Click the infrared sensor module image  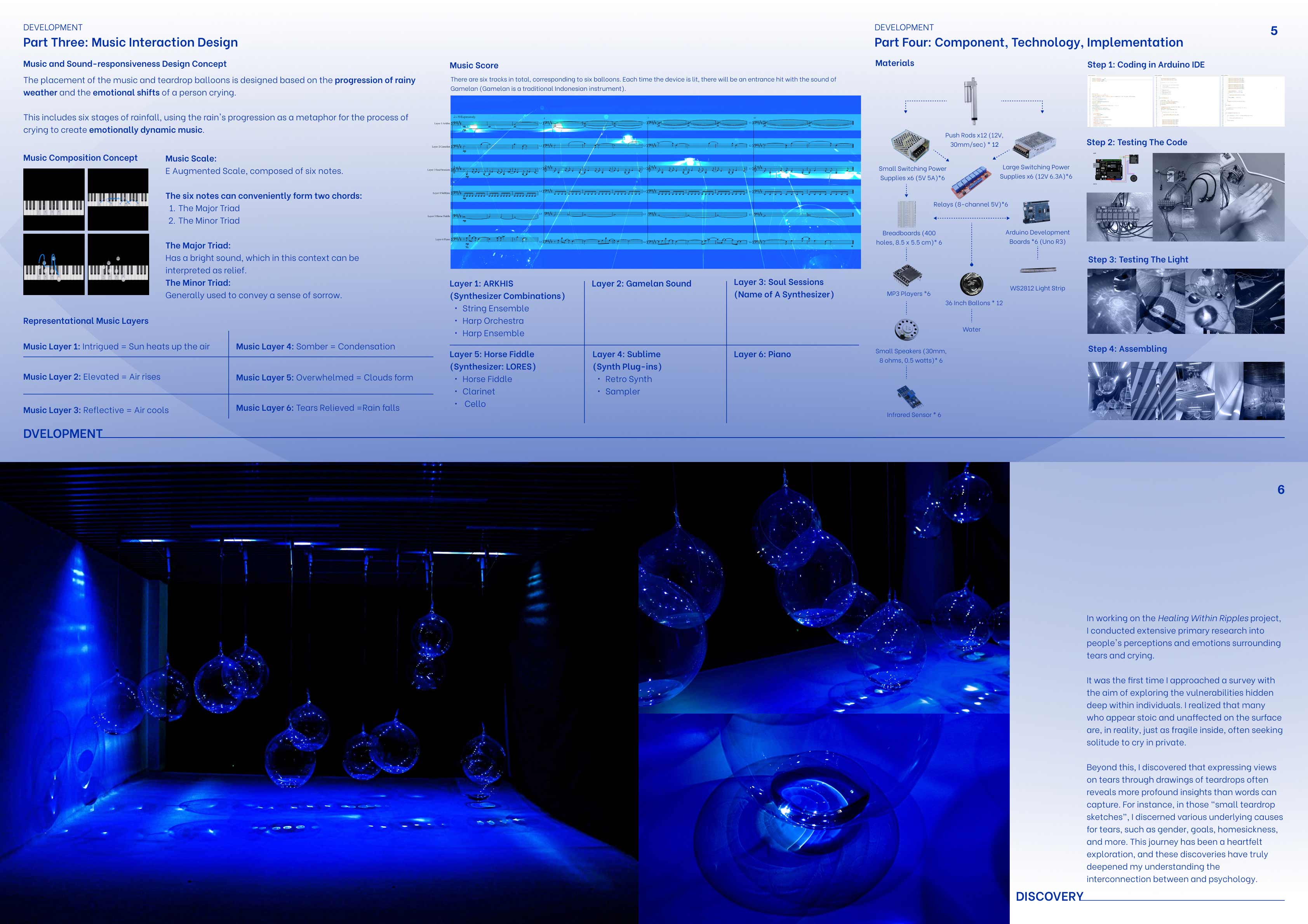click(x=910, y=396)
